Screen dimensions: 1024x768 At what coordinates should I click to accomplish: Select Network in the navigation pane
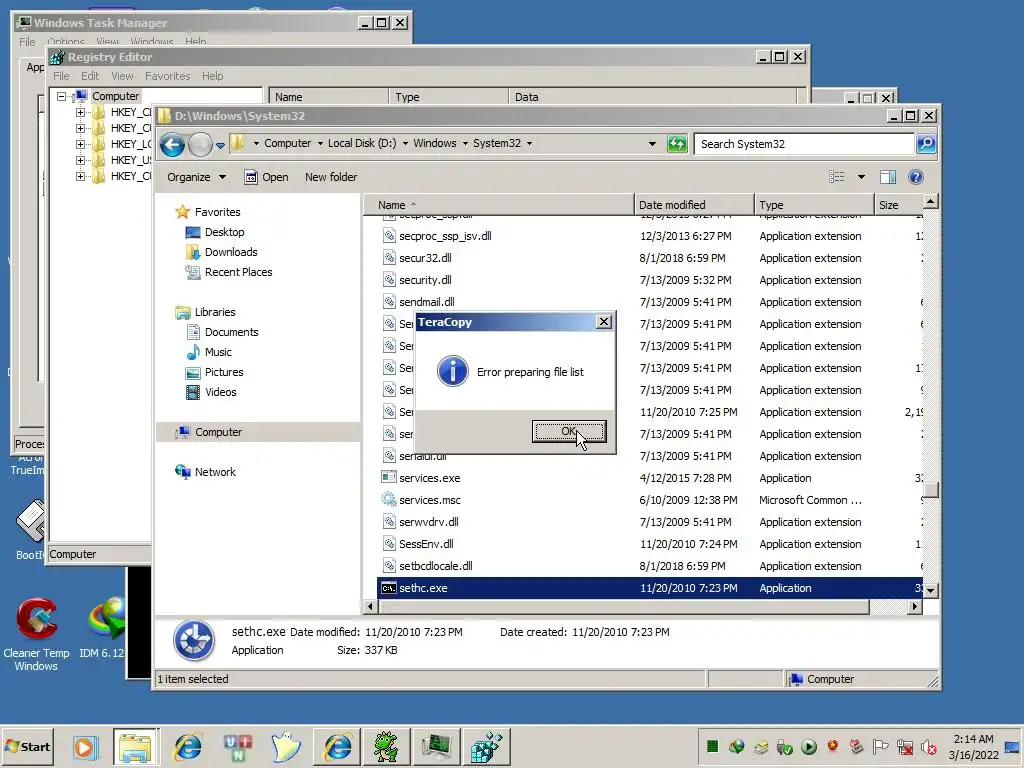[x=215, y=472]
